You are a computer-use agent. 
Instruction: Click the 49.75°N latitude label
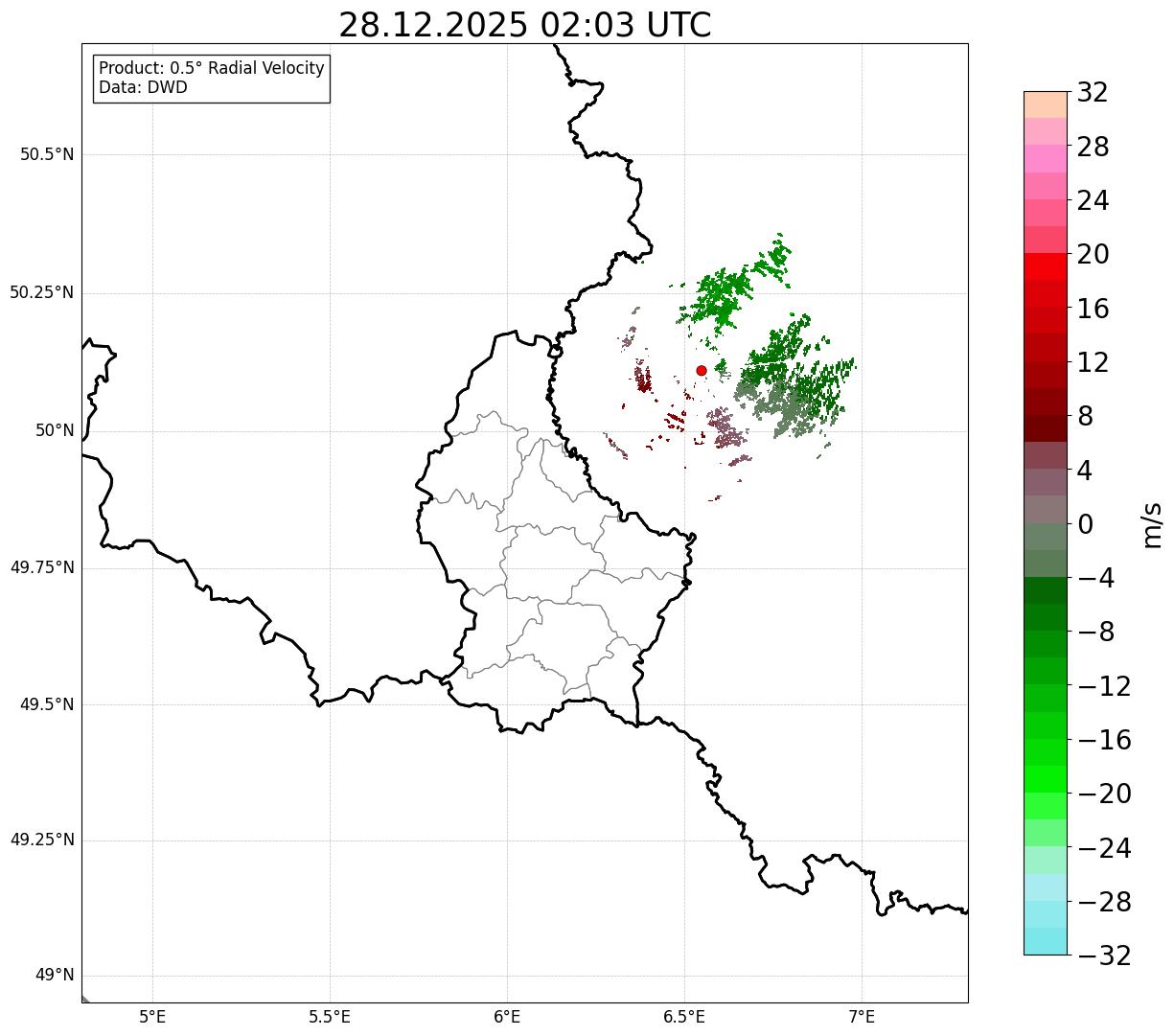[41, 567]
